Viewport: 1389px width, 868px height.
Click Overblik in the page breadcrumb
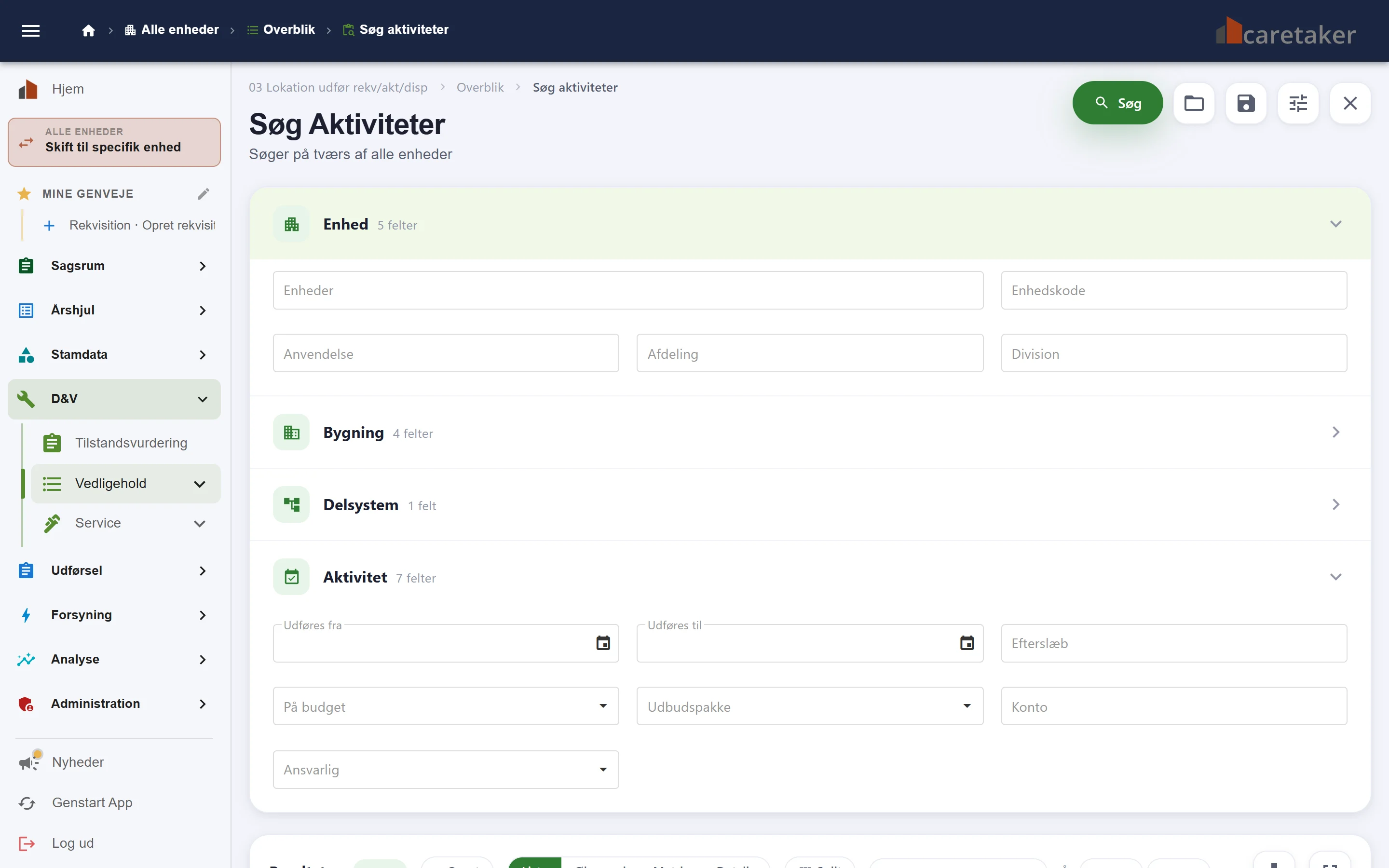pos(480,87)
